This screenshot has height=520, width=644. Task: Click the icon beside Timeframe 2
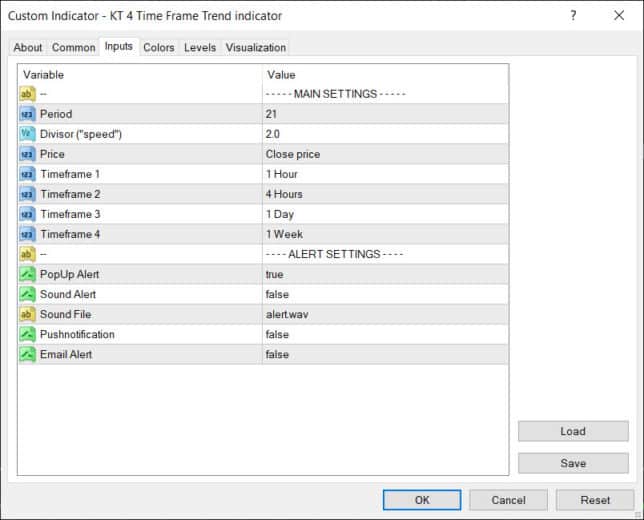pyautogui.click(x=27, y=194)
